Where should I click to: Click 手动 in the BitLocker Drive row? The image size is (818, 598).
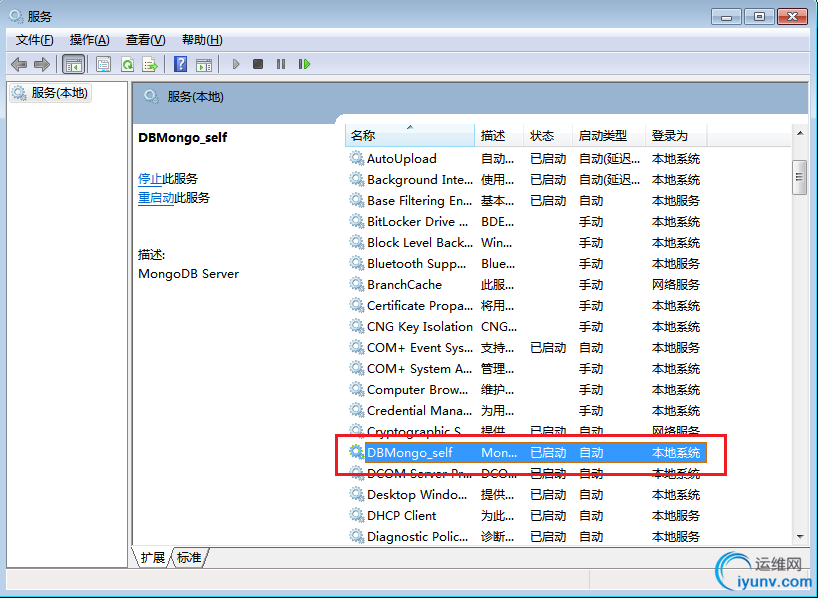coord(591,221)
